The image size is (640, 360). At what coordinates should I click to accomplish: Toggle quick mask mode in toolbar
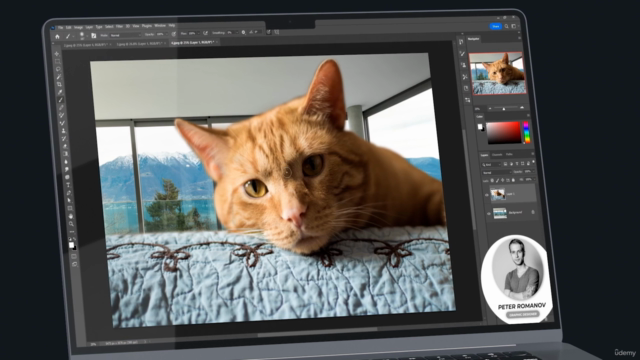(73, 256)
